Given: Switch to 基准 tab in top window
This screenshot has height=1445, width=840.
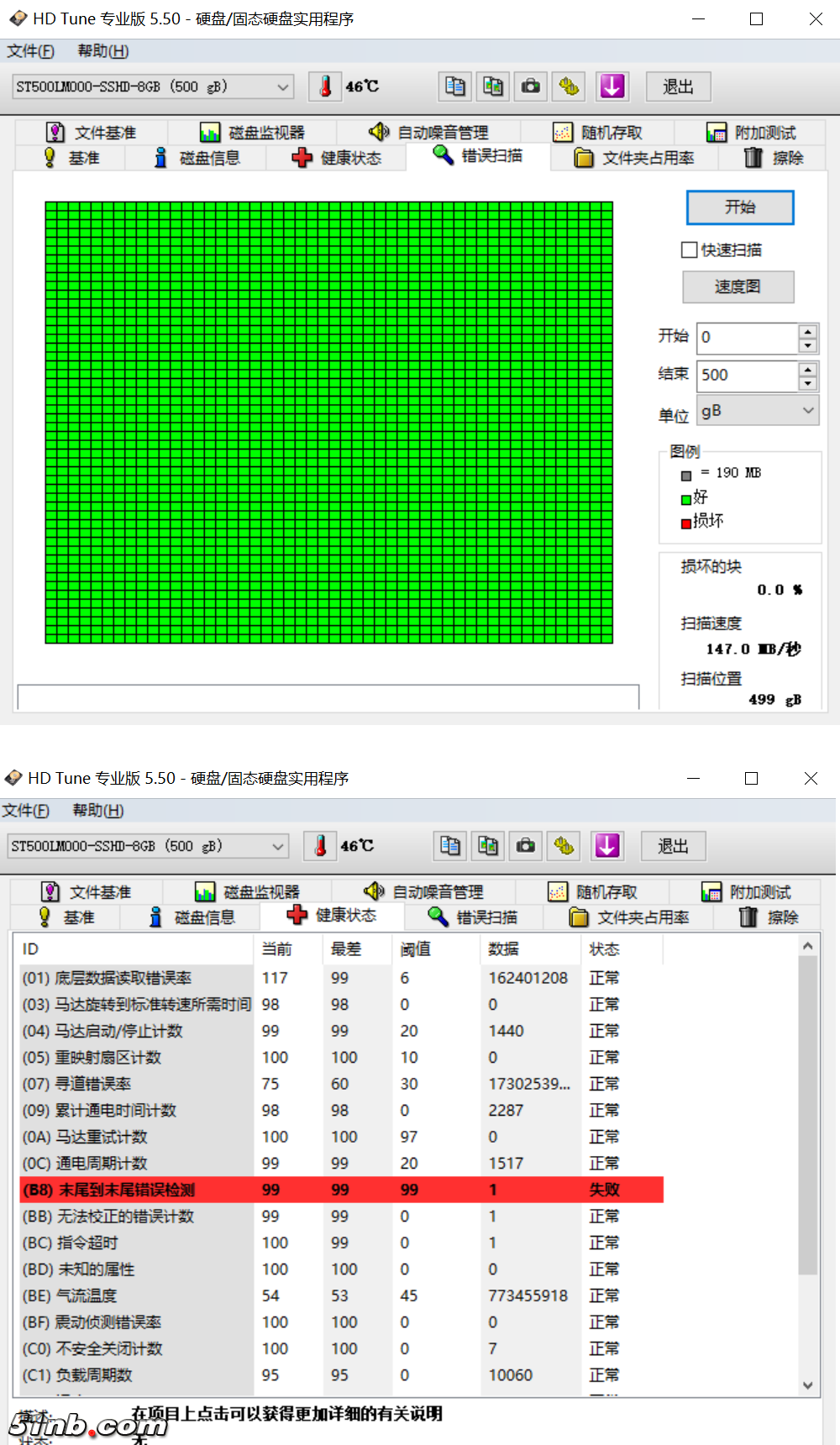Looking at the screenshot, I should [71, 158].
